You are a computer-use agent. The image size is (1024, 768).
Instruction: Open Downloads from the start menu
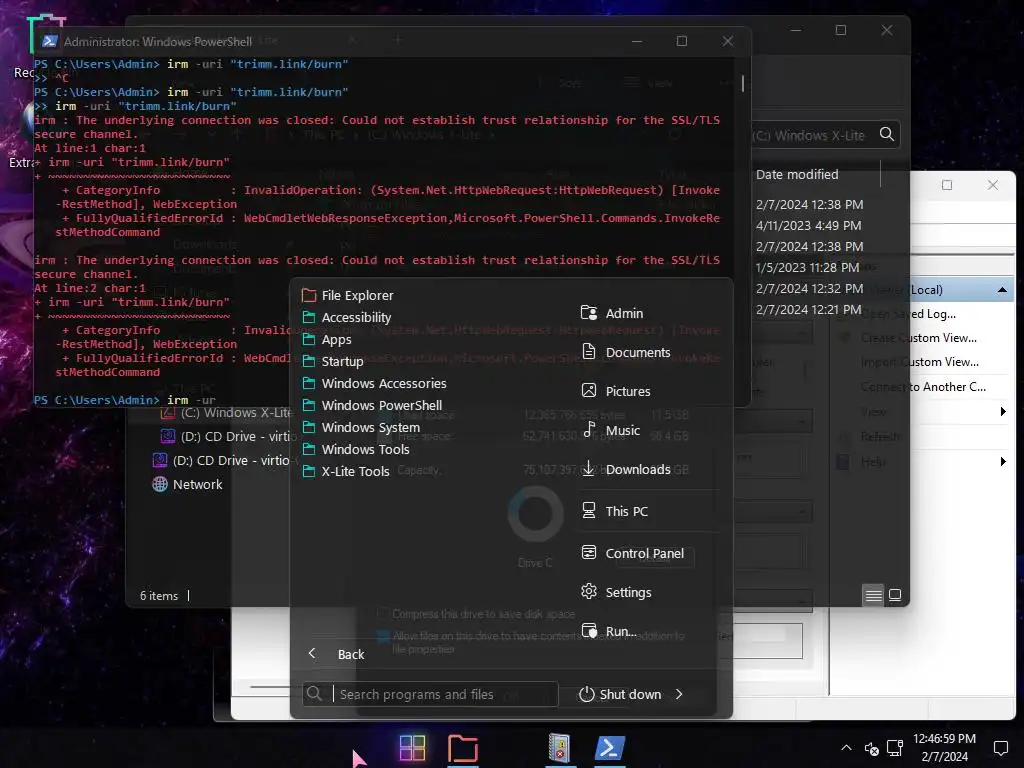pos(626,470)
